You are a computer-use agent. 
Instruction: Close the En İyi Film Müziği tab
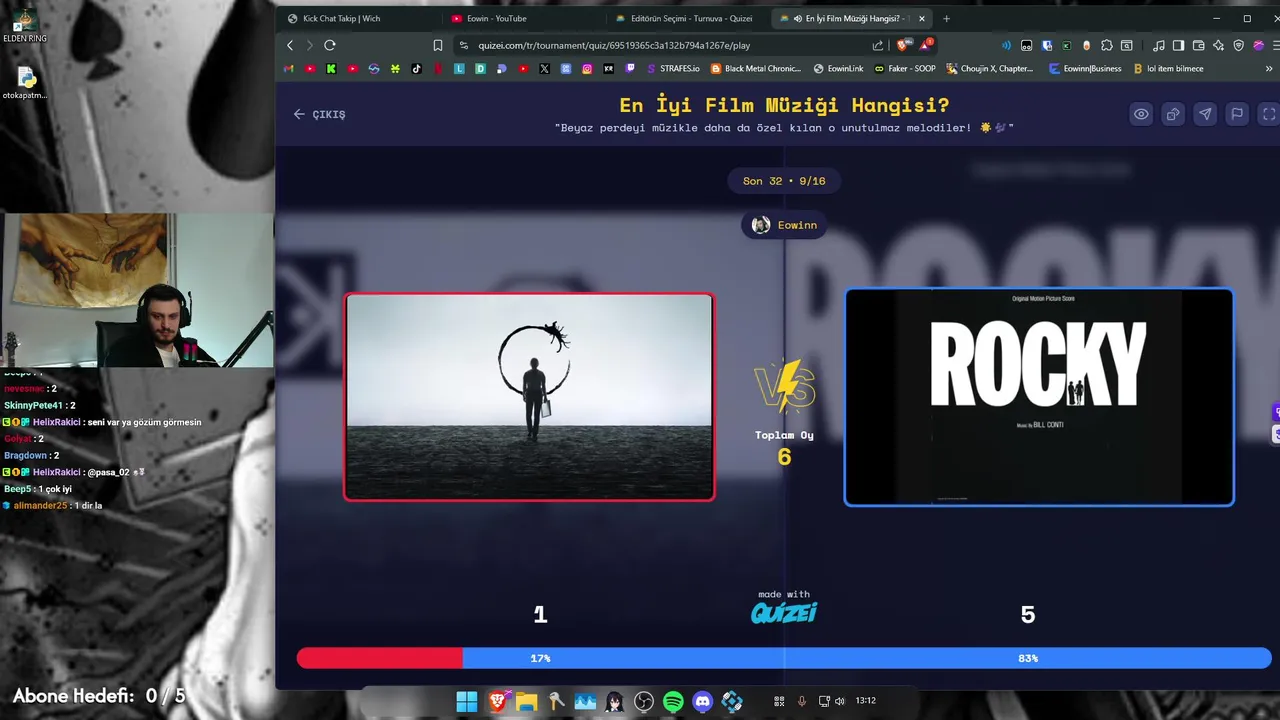click(x=922, y=18)
